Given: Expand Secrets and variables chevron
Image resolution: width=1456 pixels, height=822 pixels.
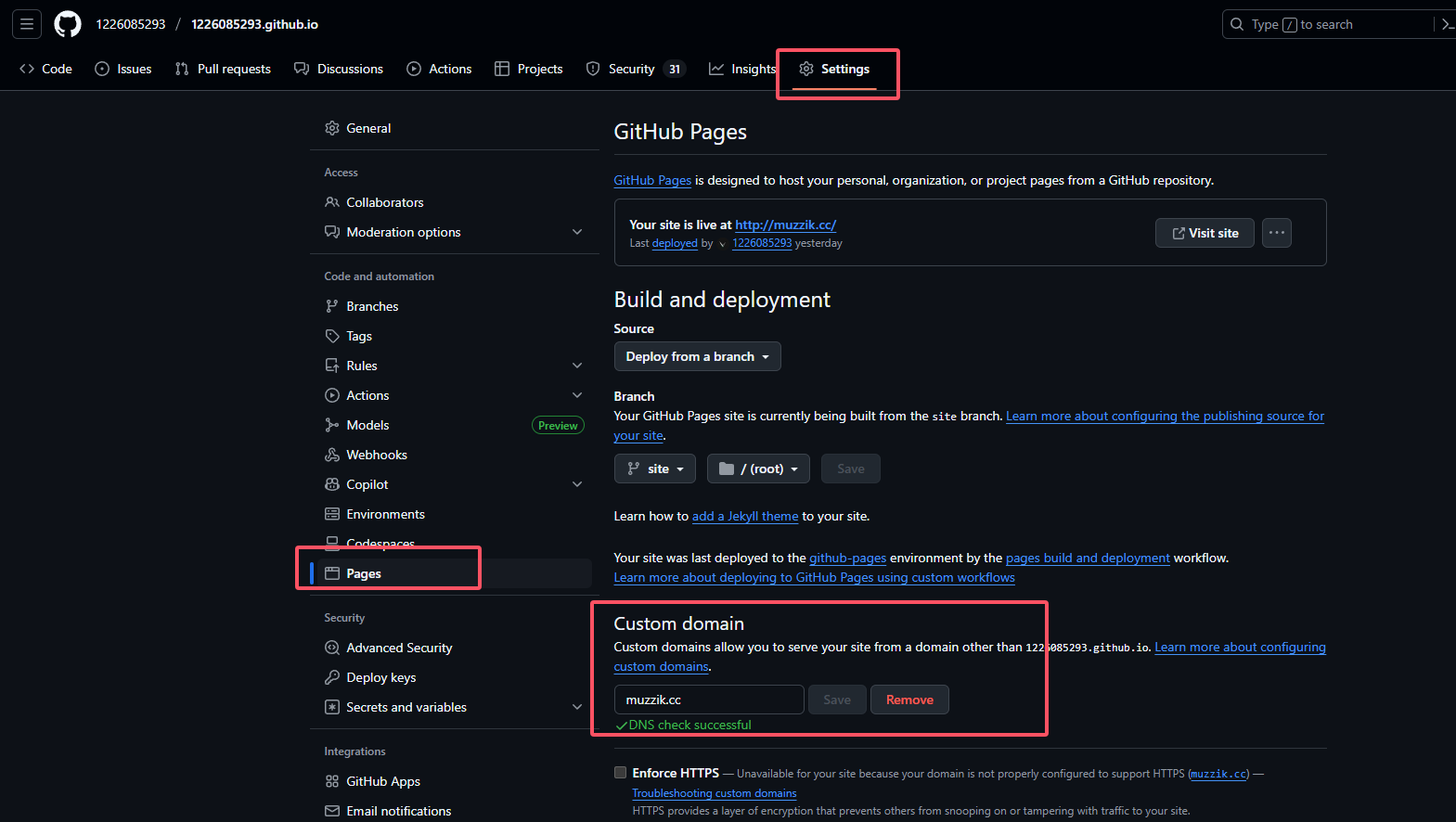Looking at the screenshot, I should (x=577, y=707).
